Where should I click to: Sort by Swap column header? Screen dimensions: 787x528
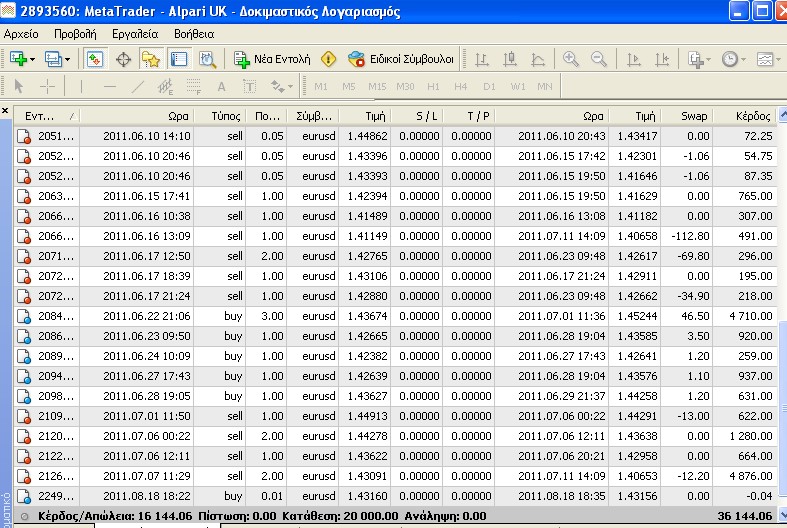click(687, 116)
